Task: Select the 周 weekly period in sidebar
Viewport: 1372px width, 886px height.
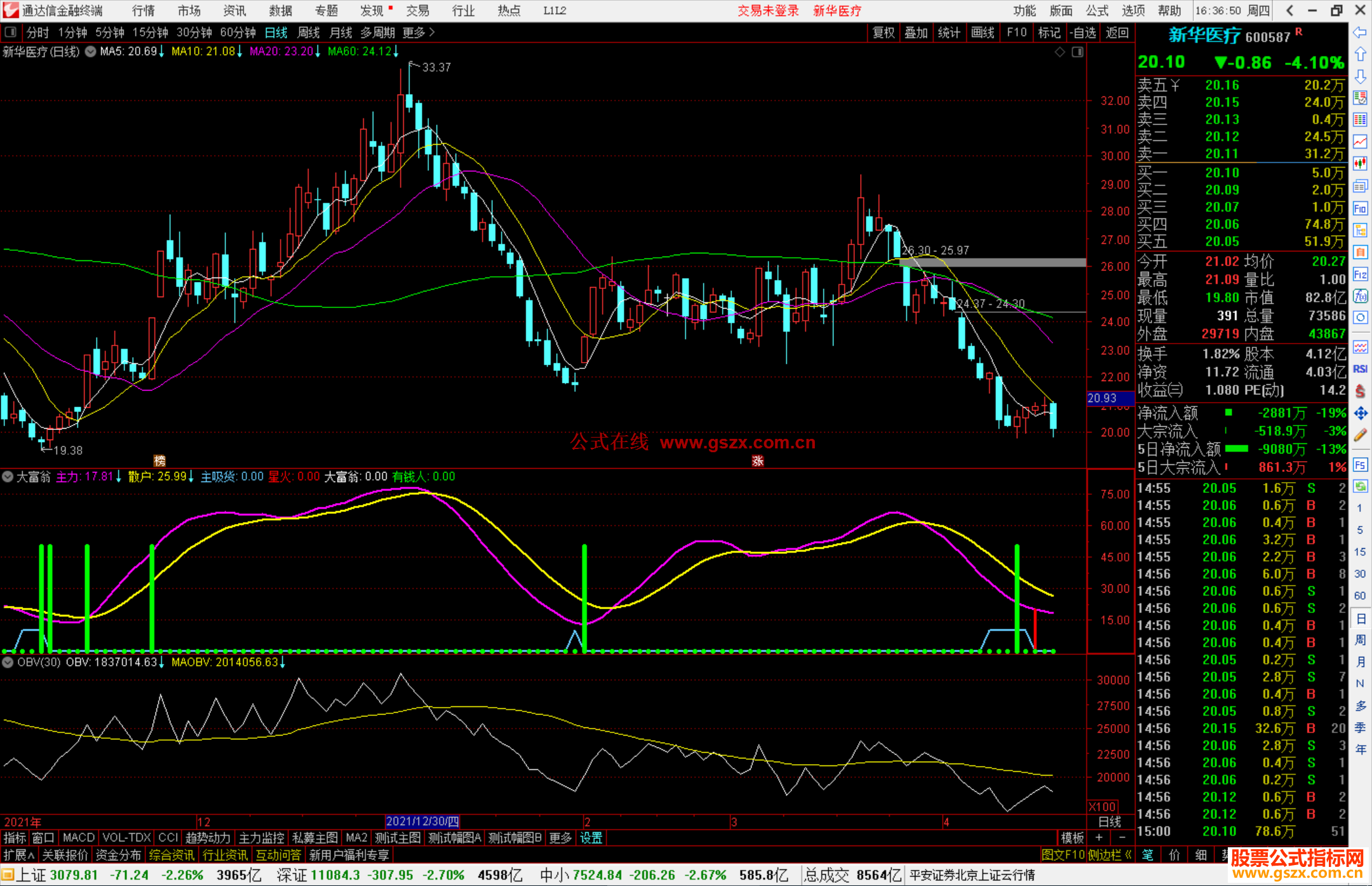Action: [x=1360, y=640]
